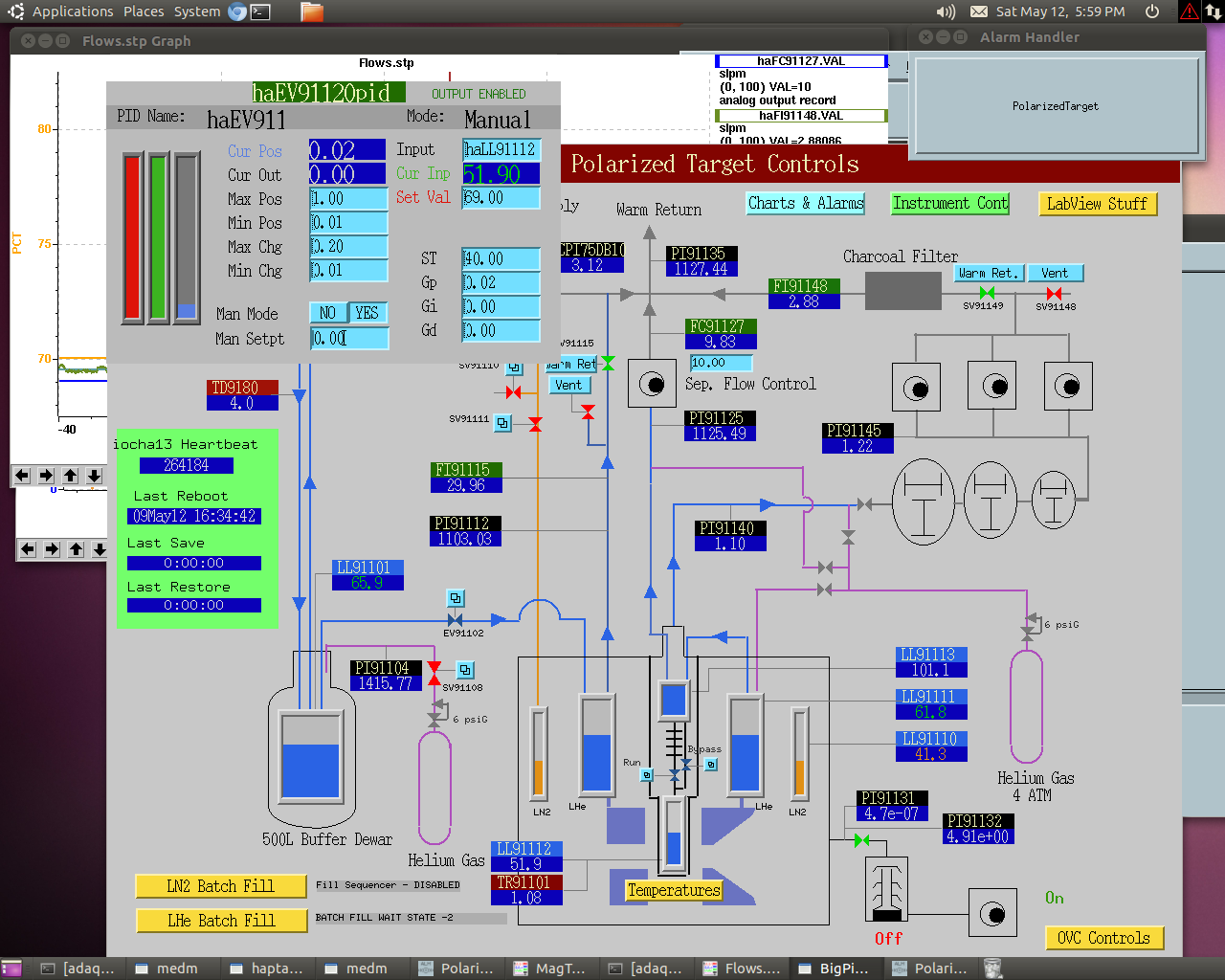This screenshot has height=980, width=1225.
Task: Click the EV91102 blue valve symbol
Action: [x=455, y=620]
